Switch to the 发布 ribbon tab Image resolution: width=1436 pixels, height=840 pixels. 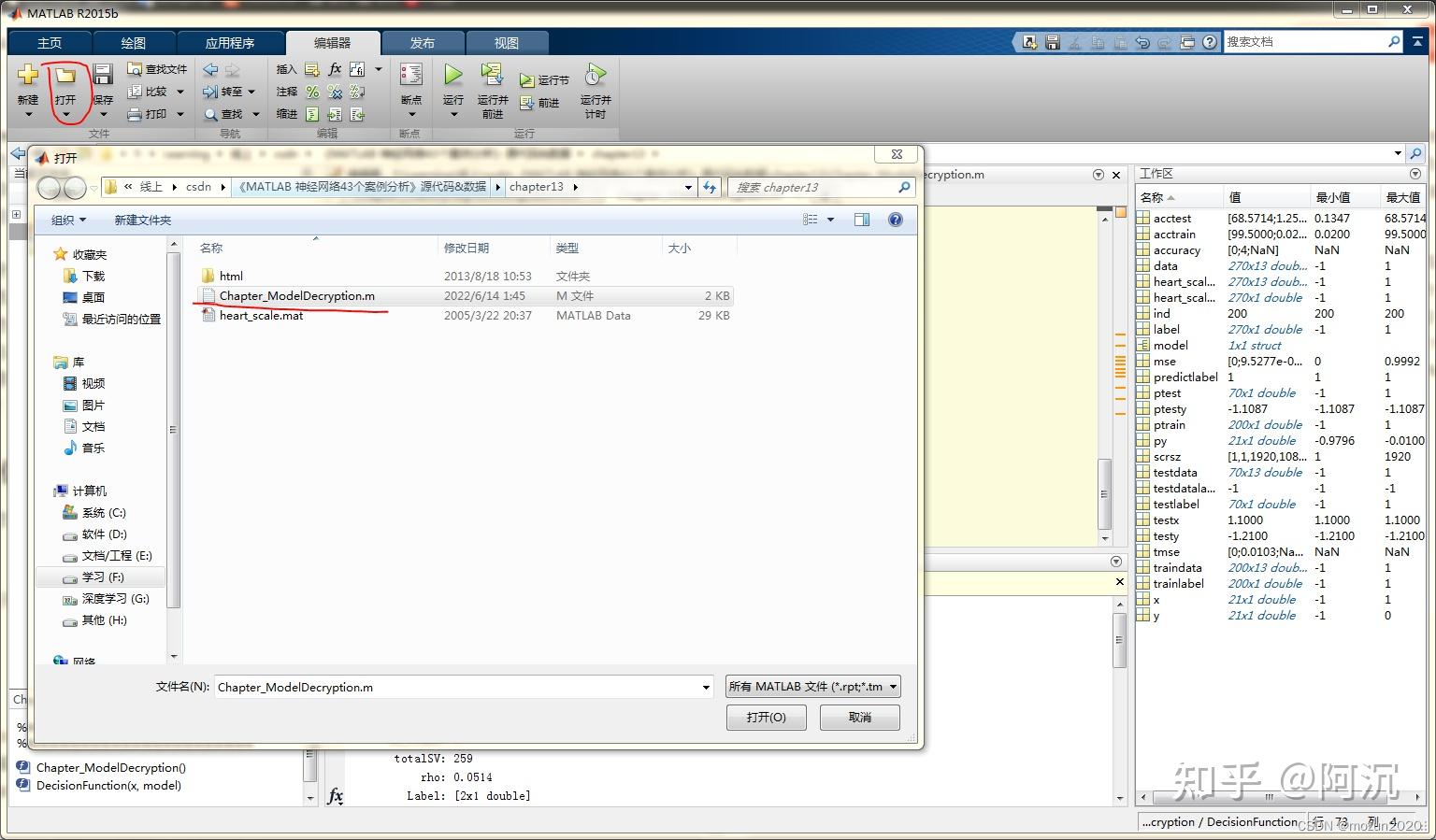423,43
